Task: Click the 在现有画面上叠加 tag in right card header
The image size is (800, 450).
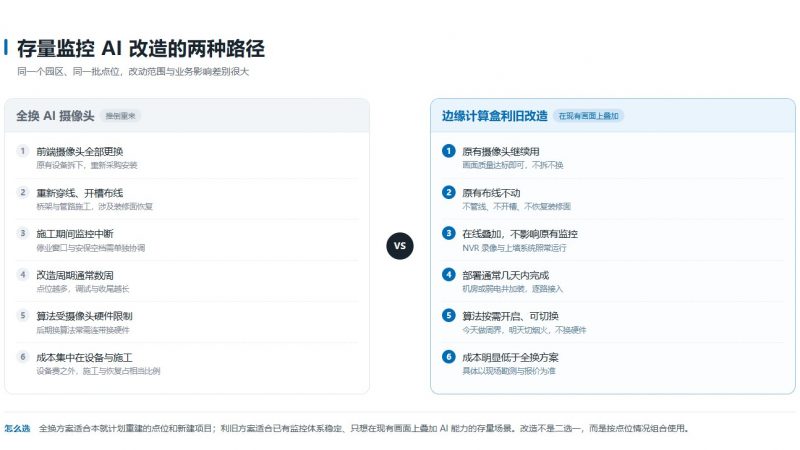Action: [x=588, y=116]
